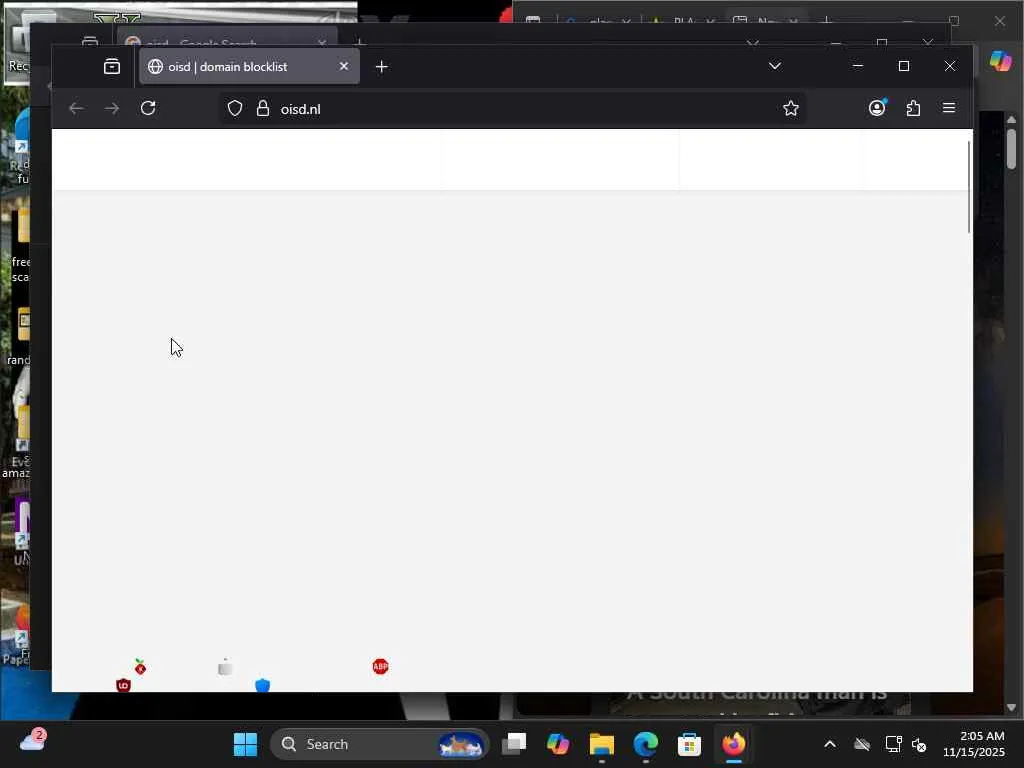Screen dimensions: 1024x768
Task: Show hidden system tray icons chevron
Action: pos(829,744)
